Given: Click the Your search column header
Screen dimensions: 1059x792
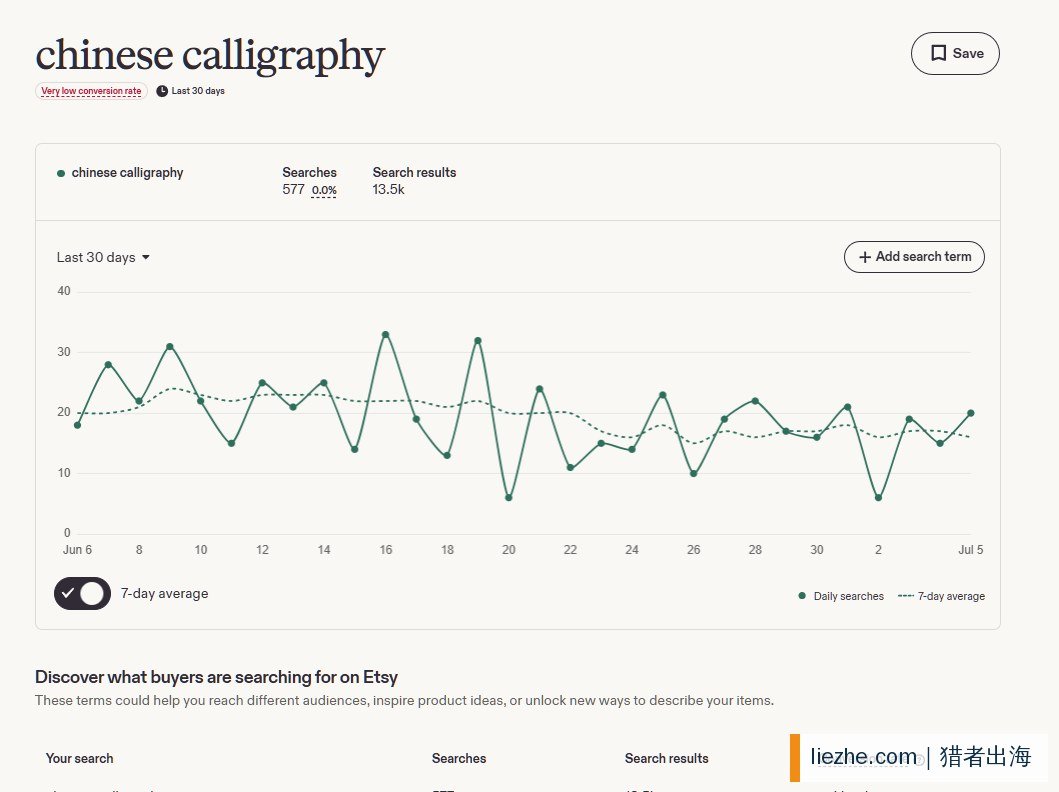Looking at the screenshot, I should [x=80, y=758].
